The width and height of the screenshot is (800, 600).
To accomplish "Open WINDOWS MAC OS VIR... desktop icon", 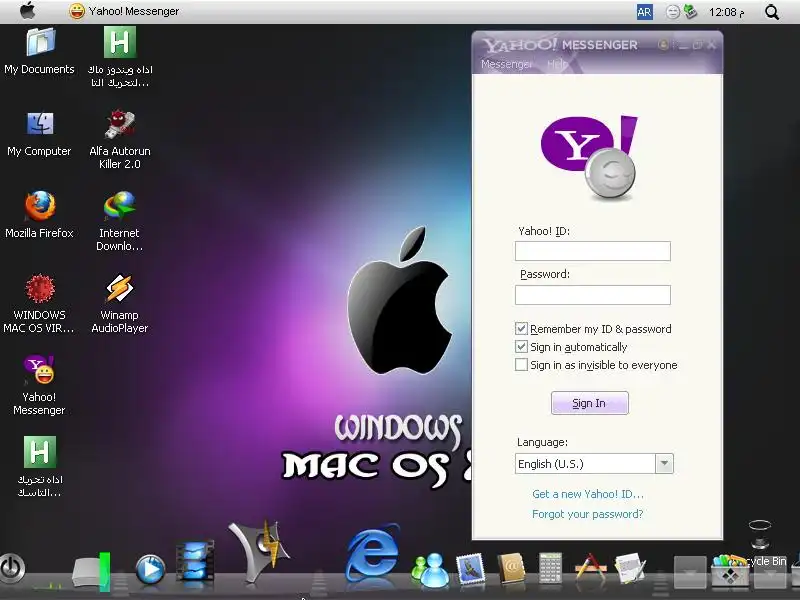I will click(x=40, y=304).
